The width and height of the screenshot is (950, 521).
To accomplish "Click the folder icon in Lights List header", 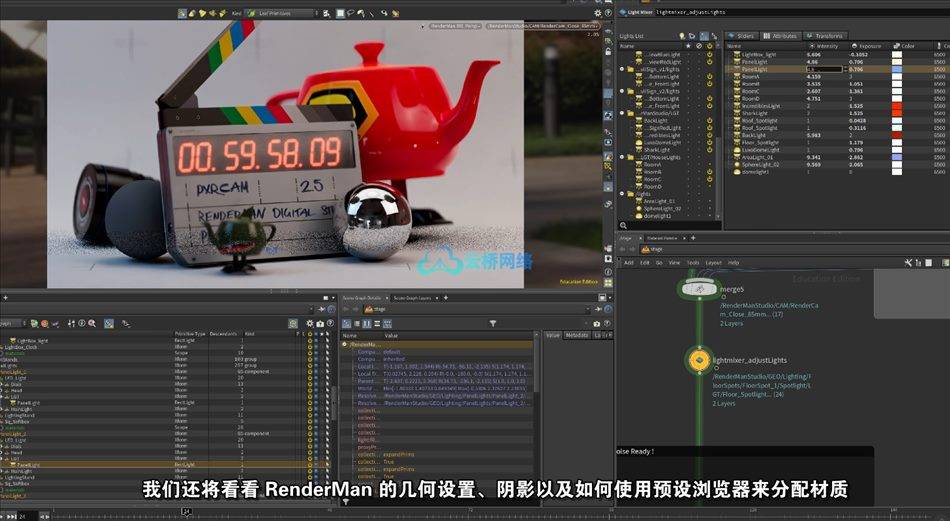I will [693, 36].
